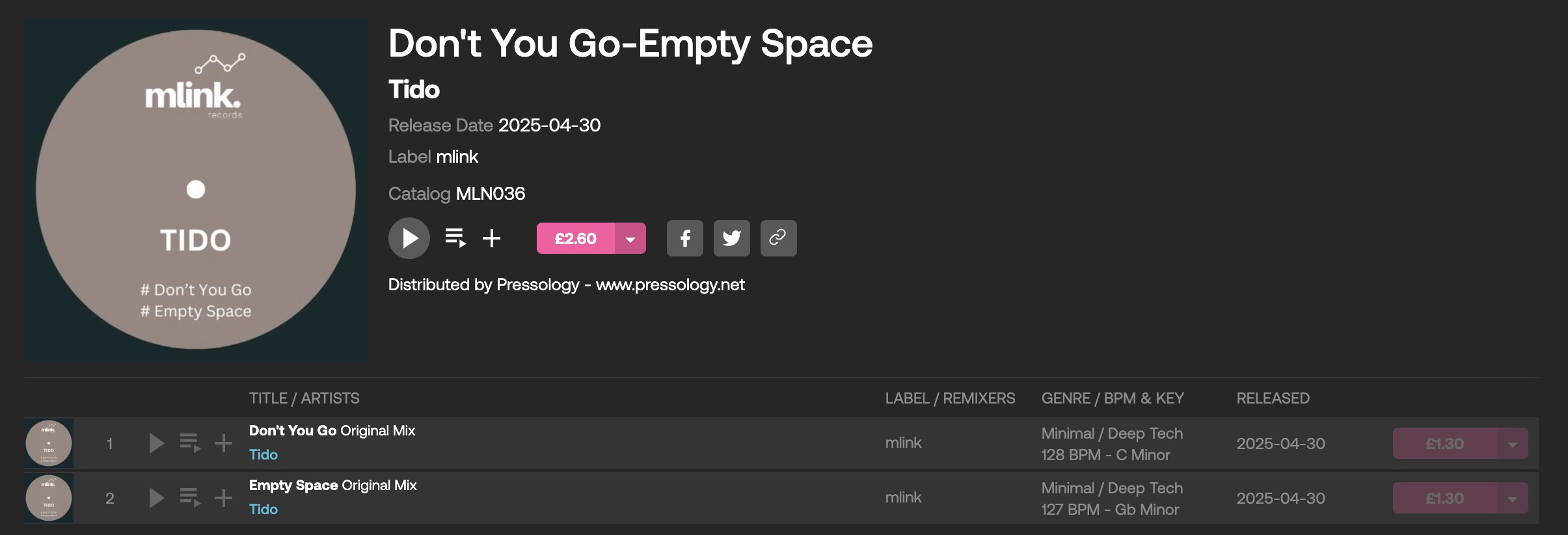The image size is (1568, 535).
Task: Add track 2 with plus icon
Action: 224,498
